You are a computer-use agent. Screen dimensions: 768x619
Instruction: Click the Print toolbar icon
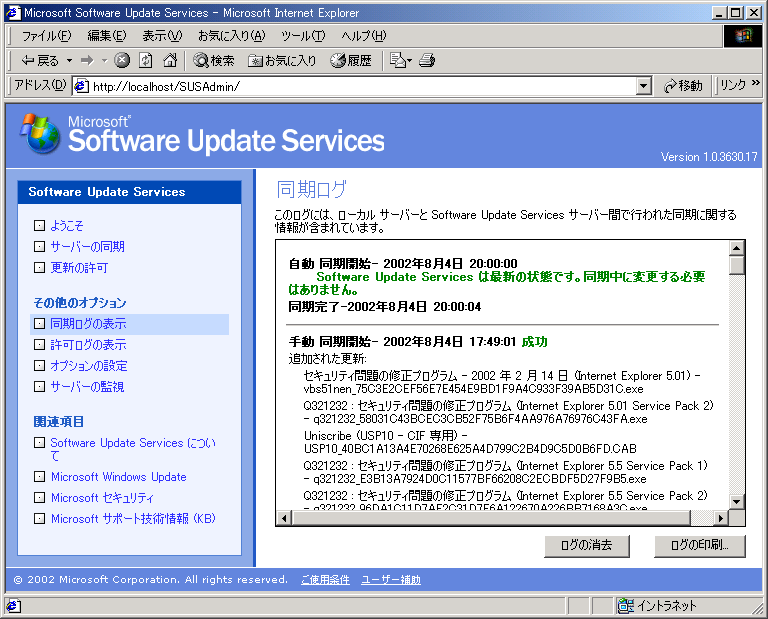pyautogui.click(x=427, y=60)
